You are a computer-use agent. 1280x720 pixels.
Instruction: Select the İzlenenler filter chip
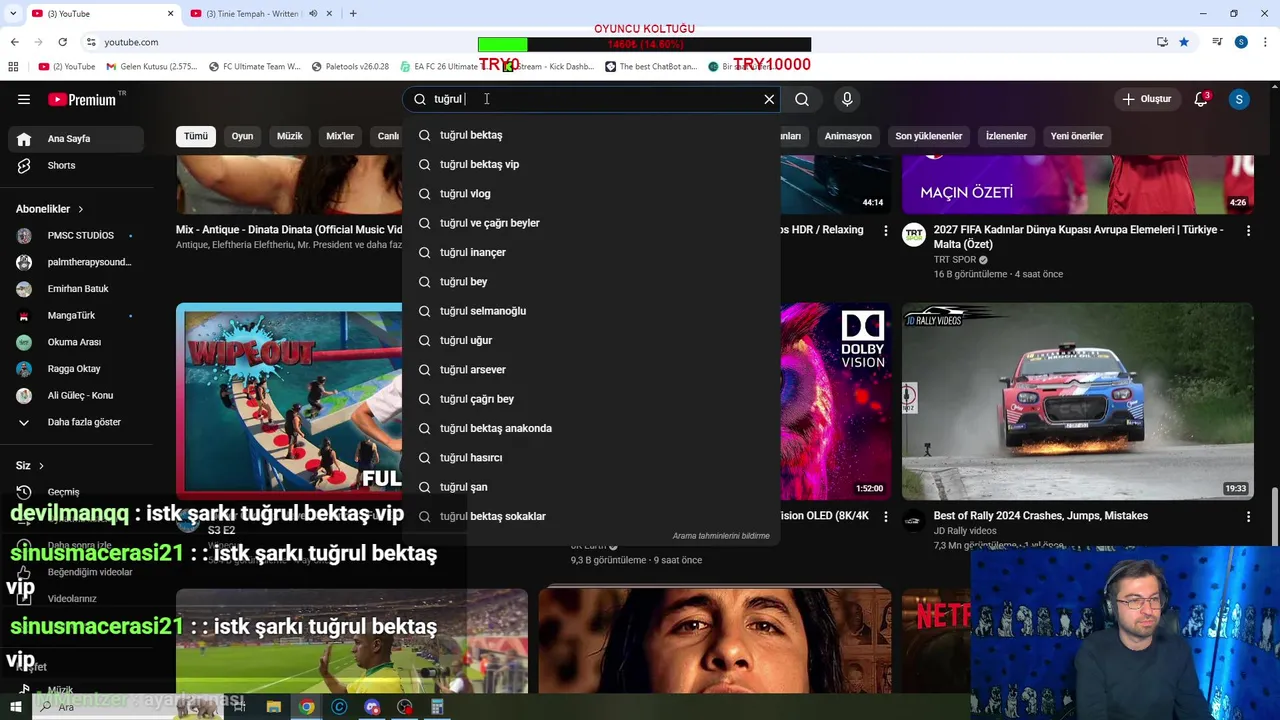(1006, 136)
